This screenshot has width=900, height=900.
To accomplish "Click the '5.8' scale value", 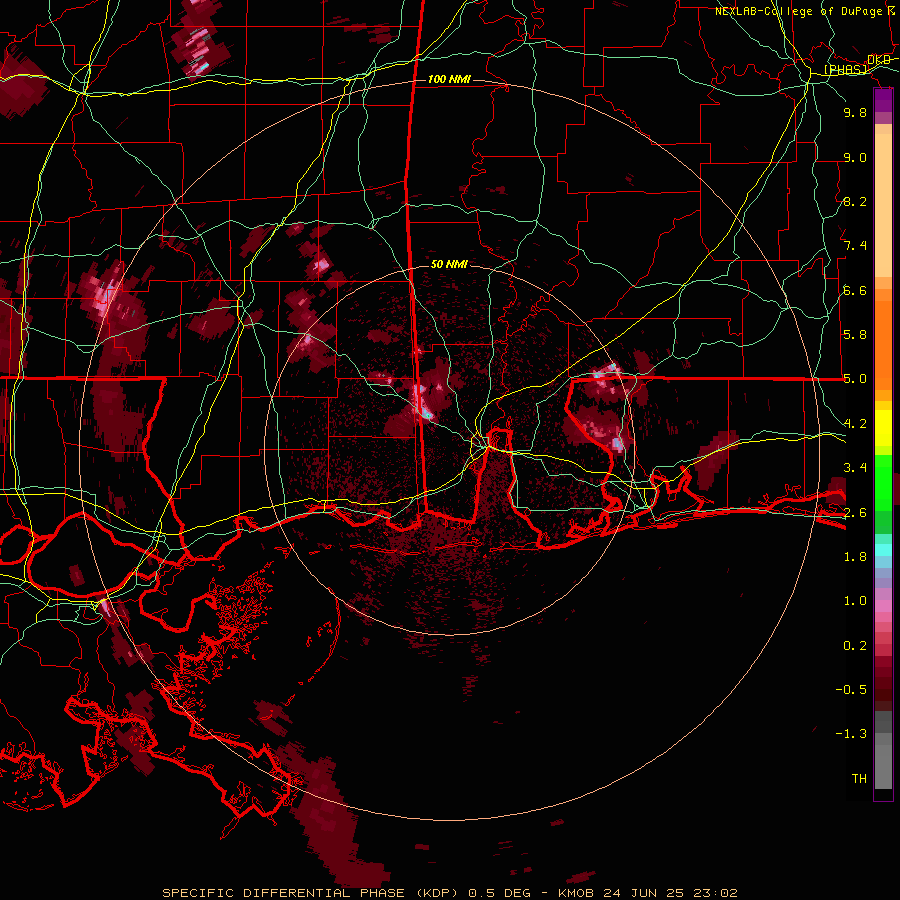I will click(x=855, y=335).
